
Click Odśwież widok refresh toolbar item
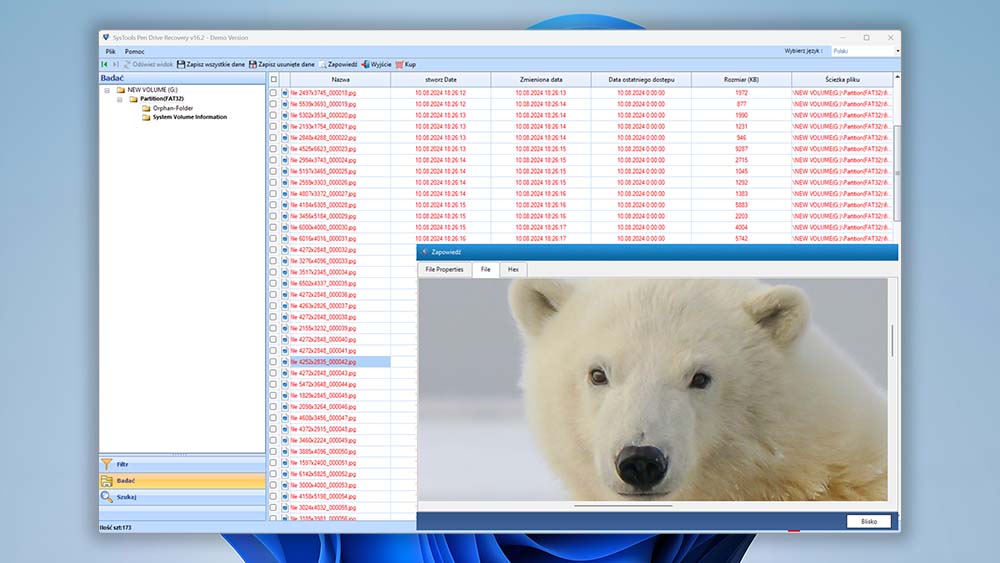[x=148, y=64]
